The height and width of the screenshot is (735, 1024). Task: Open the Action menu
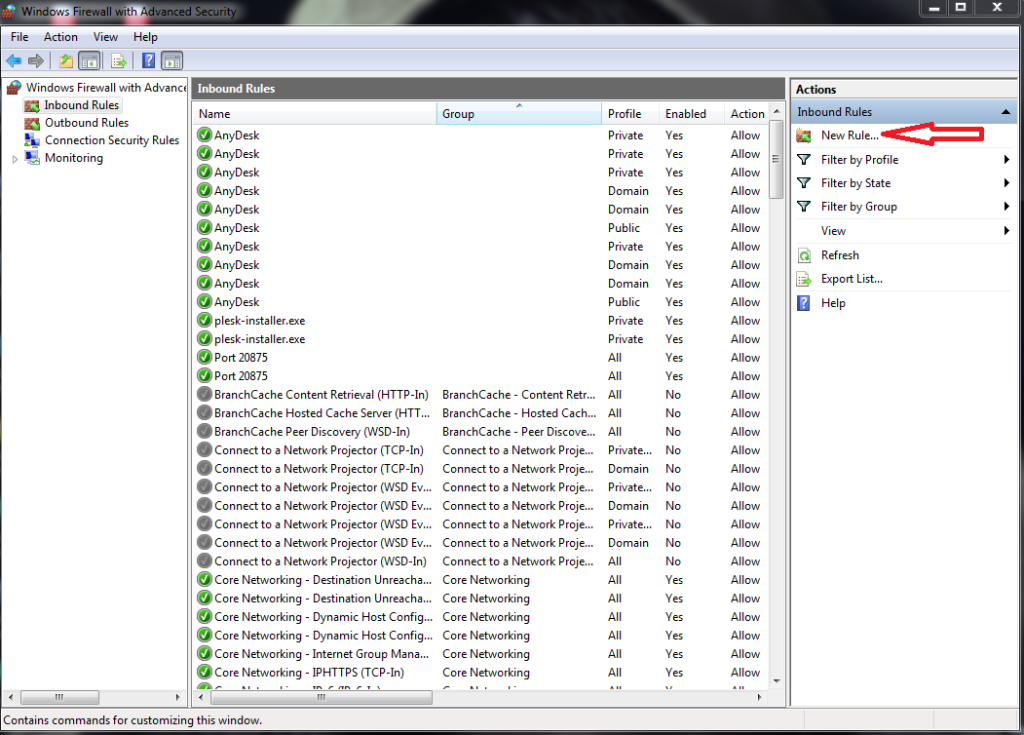(x=60, y=36)
